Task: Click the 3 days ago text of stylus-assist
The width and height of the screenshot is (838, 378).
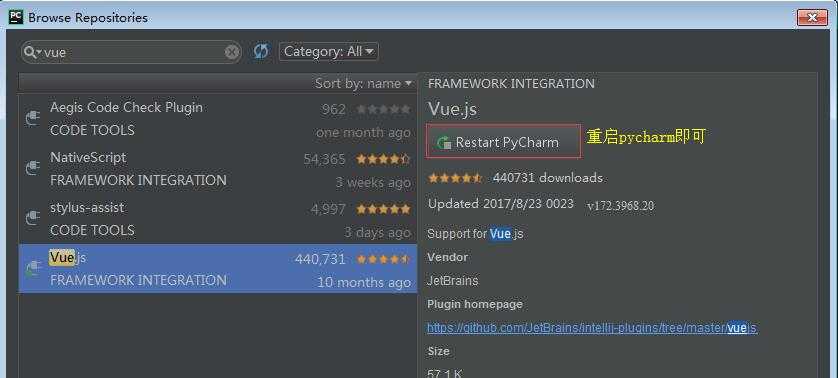Action: [377, 232]
